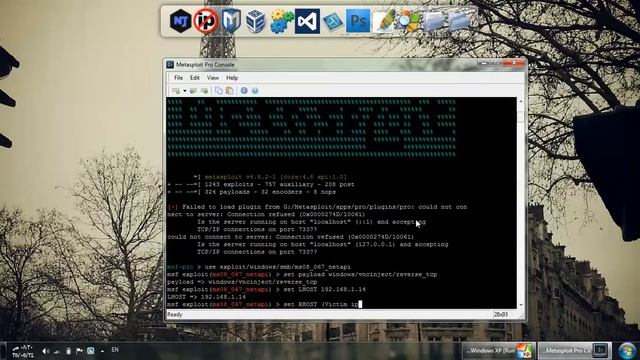This screenshot has width=640, height=360.
Task: Open the NT hexagon icon in the dock
Action: point(180,21)
